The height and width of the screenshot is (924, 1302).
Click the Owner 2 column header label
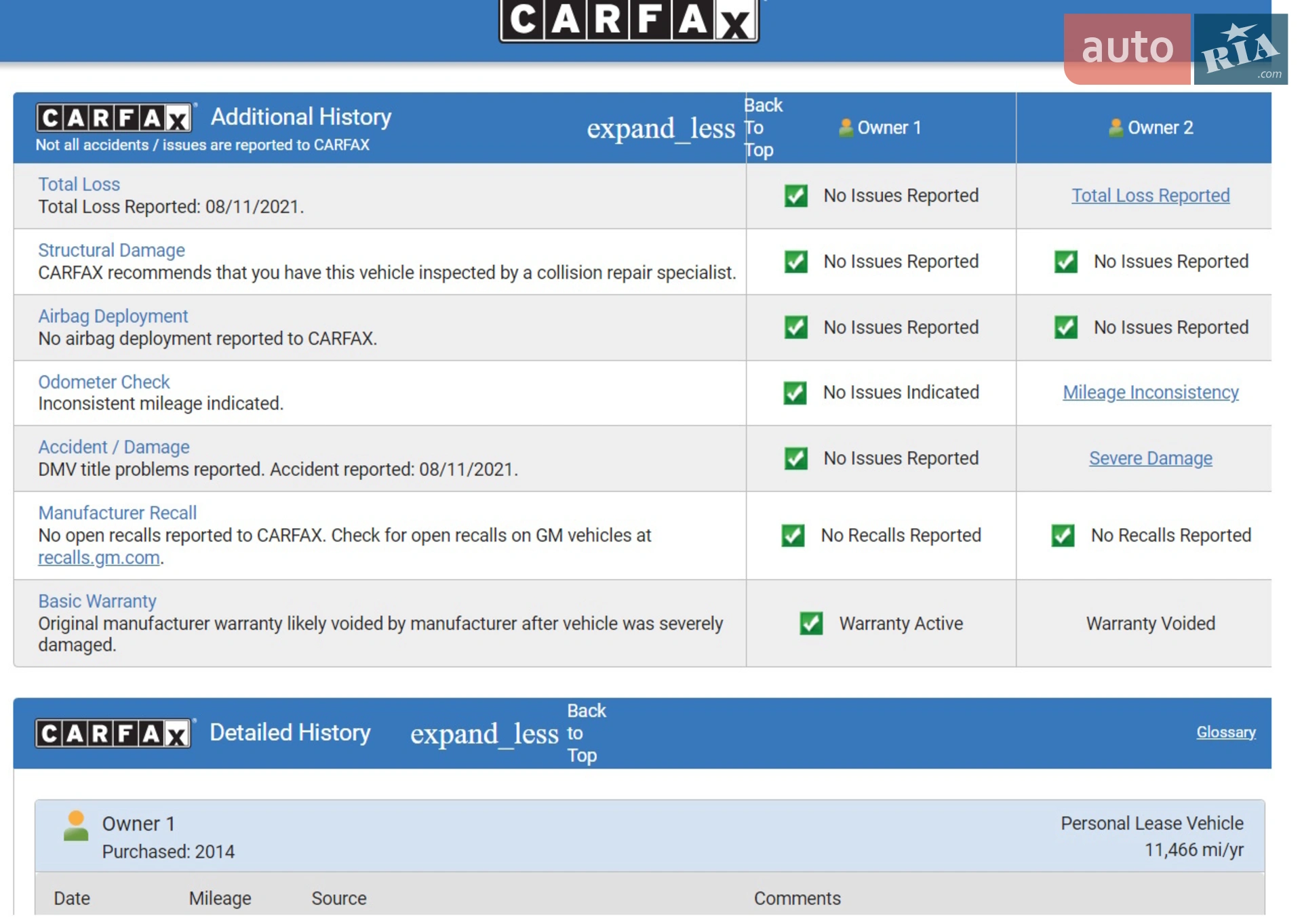click(x=1160, y=127)
